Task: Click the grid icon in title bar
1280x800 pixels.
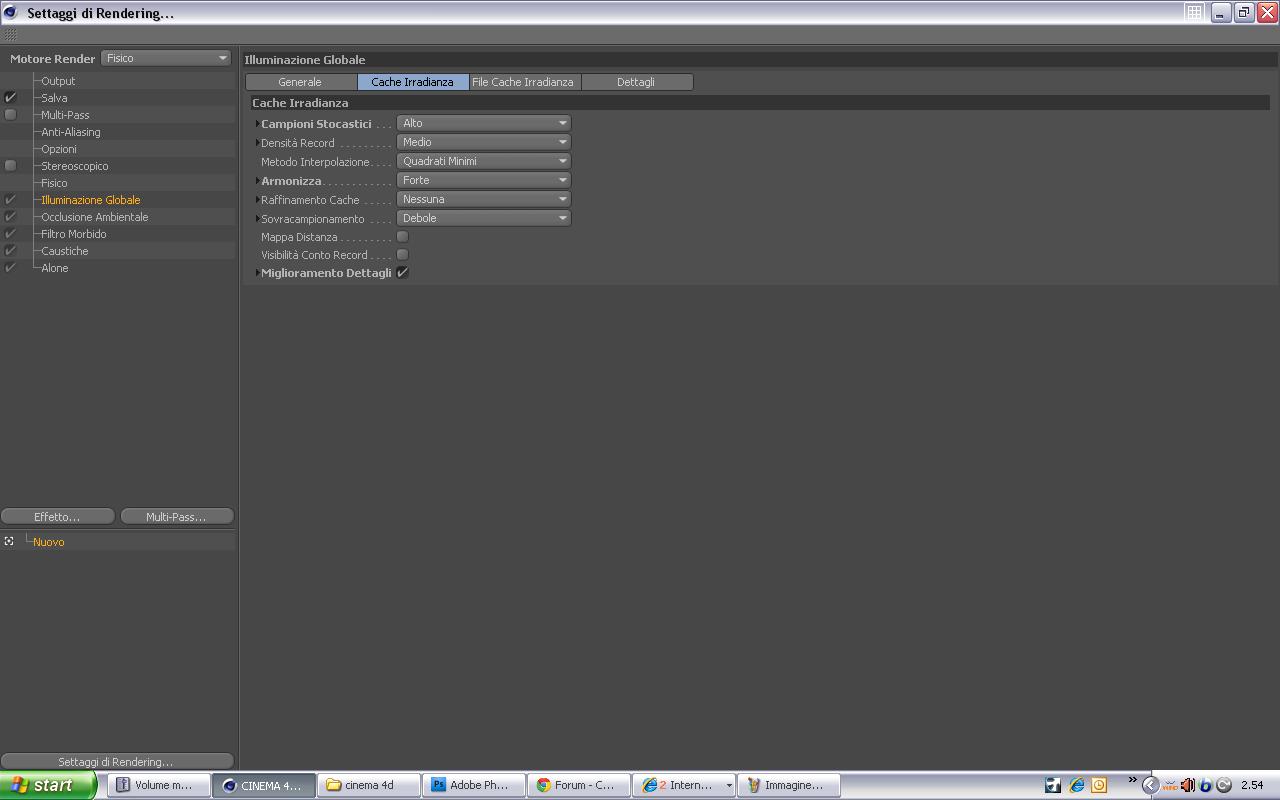Action: pos(1194,12)
